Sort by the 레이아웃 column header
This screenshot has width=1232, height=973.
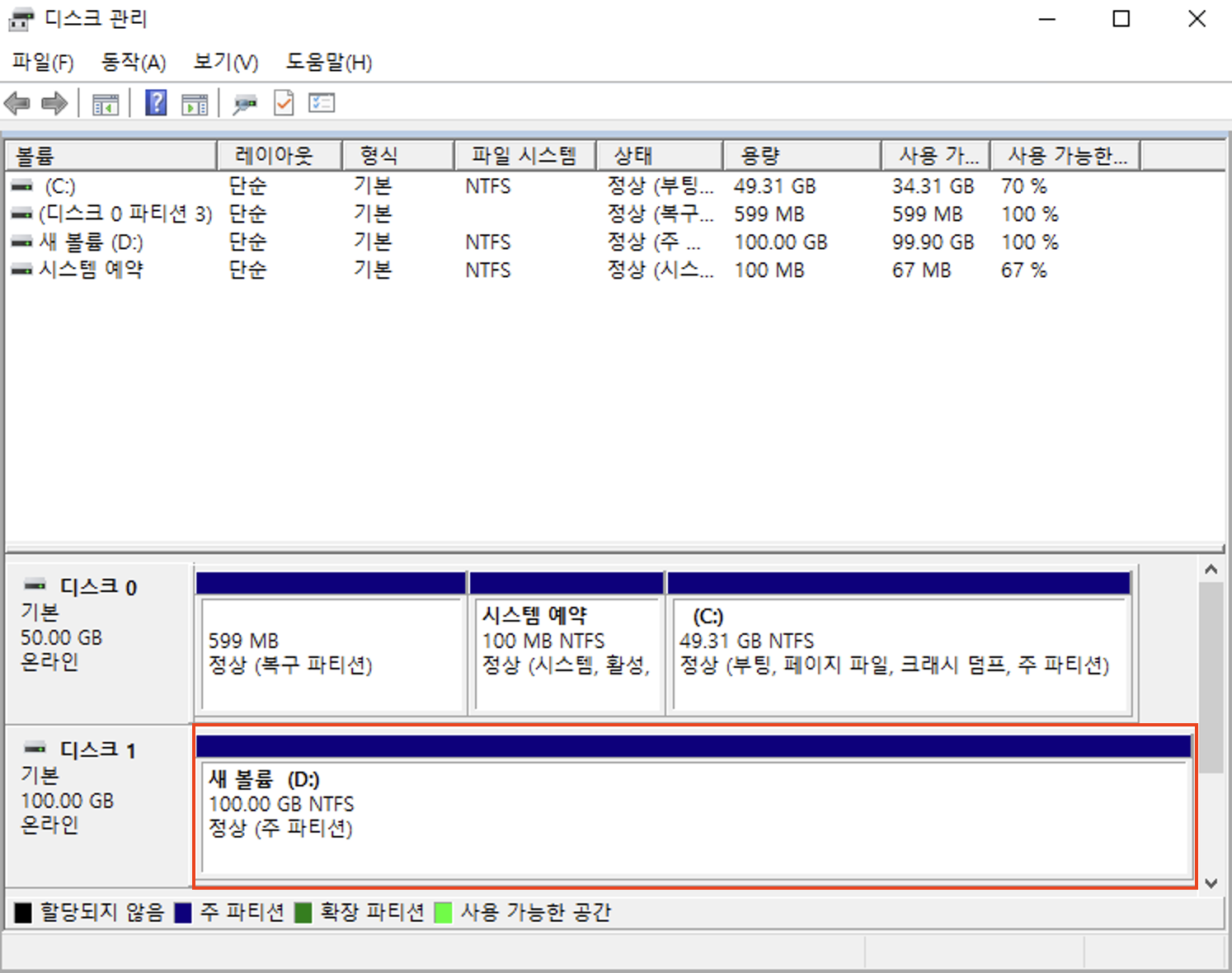point(280,156)
